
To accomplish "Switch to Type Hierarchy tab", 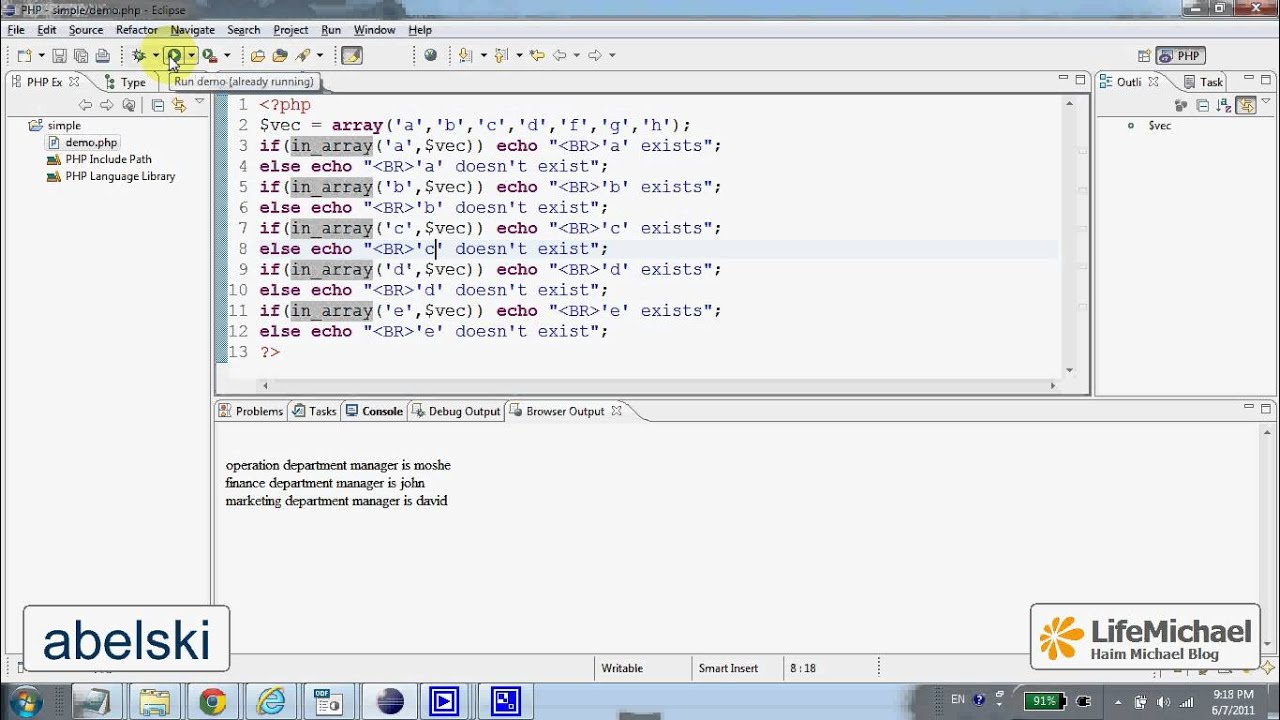I will [x=125, y=82].
